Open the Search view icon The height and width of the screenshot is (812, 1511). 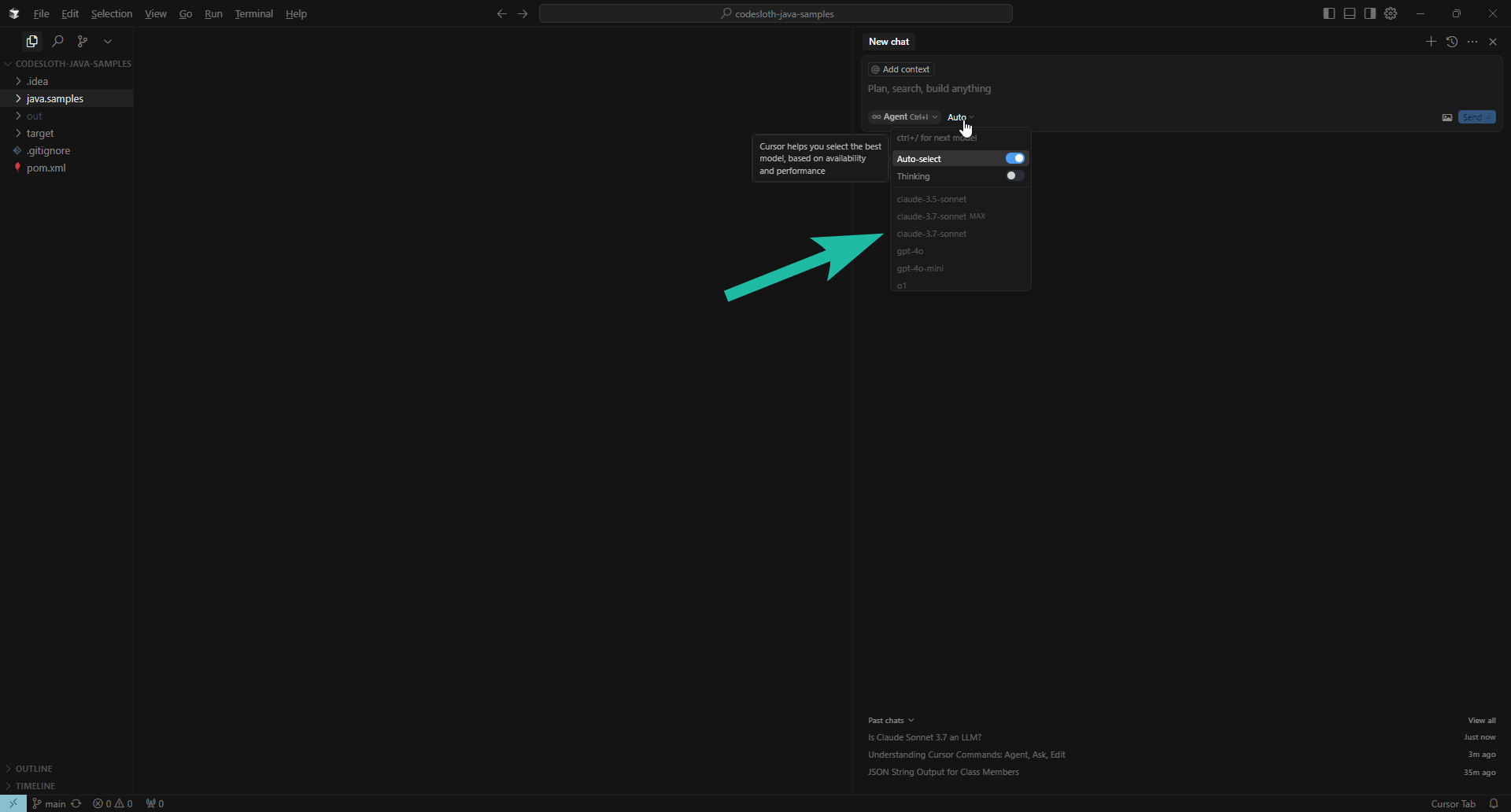pyautogui.click(x=57, y=41)
